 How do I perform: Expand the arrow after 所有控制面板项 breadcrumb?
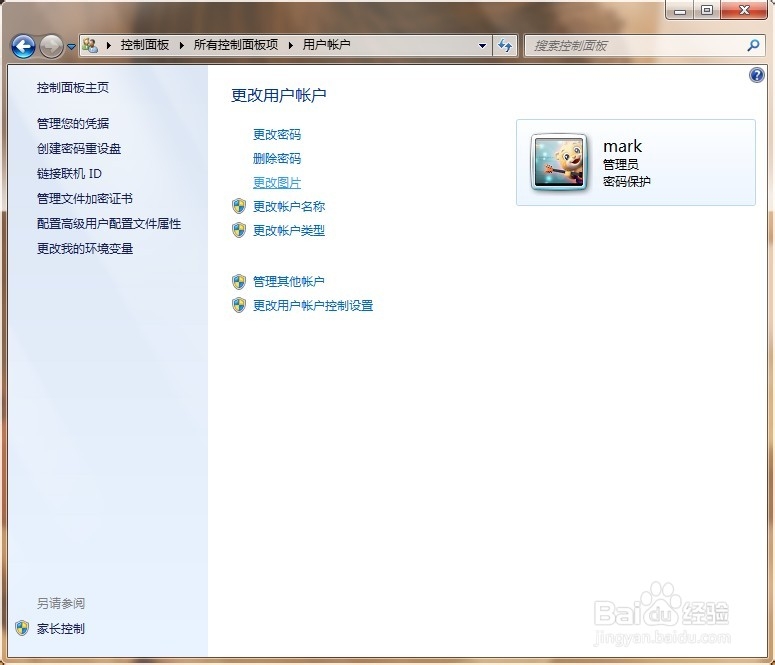pos(291,45)
